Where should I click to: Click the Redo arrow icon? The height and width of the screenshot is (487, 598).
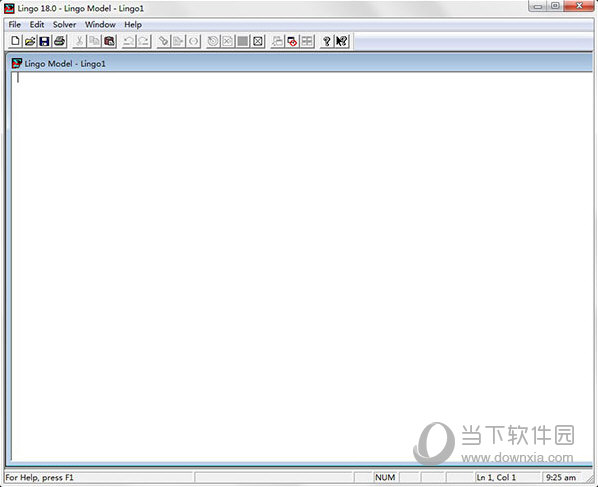click(144, 41)
